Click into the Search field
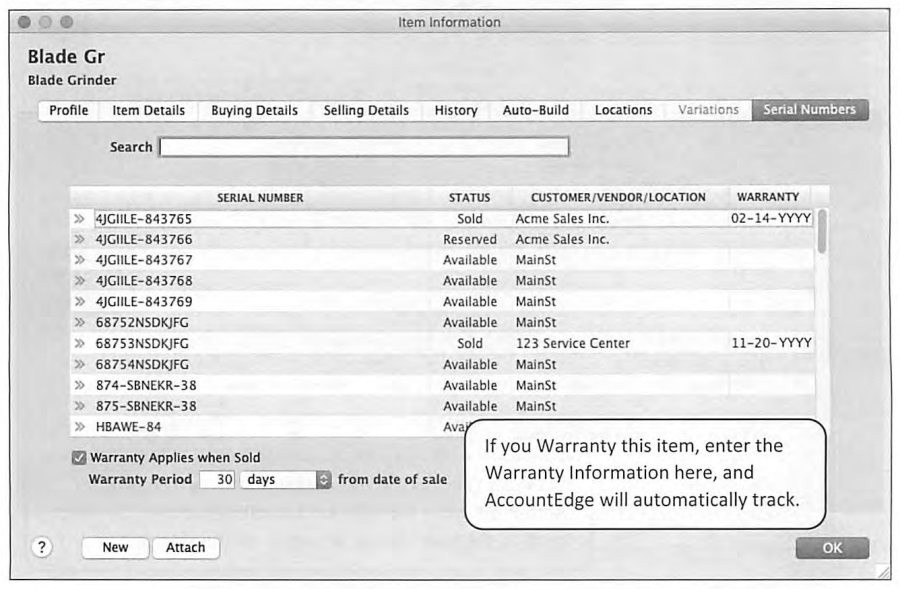Screen dimensions: 900x589 click(x=364, y=147)
